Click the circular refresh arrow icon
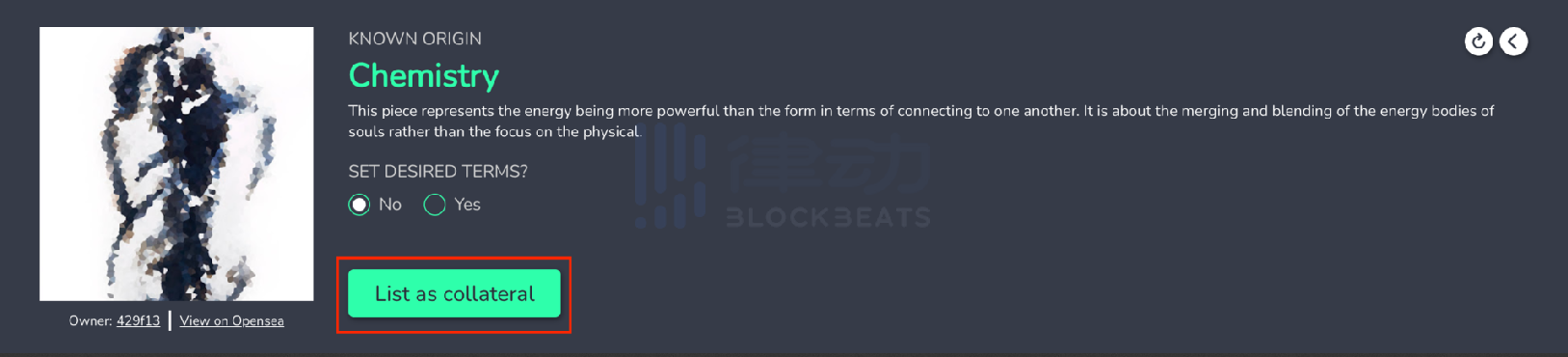1568x357 pixels. pos(1478,41)
